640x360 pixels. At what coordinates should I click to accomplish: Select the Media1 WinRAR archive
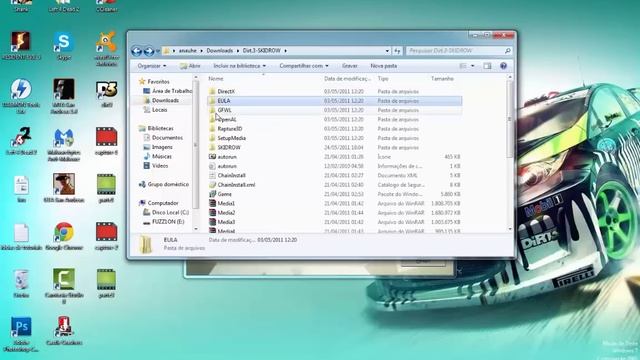point(226,204)
